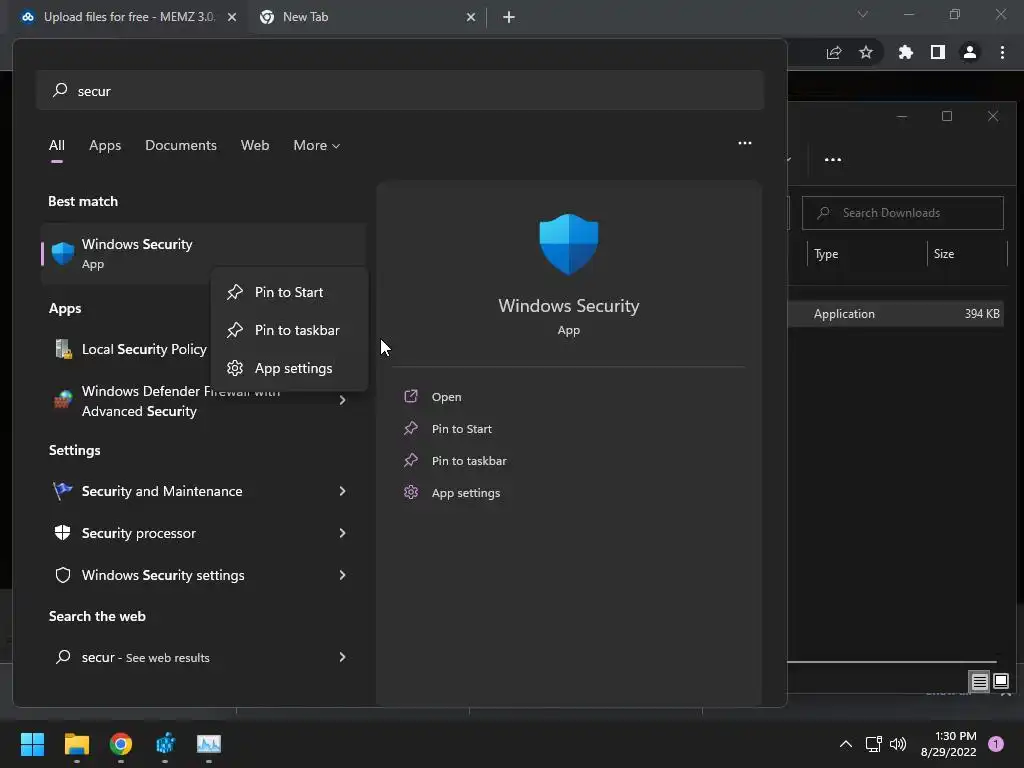Open Google Chrome from the taskbar

[121, 744]
